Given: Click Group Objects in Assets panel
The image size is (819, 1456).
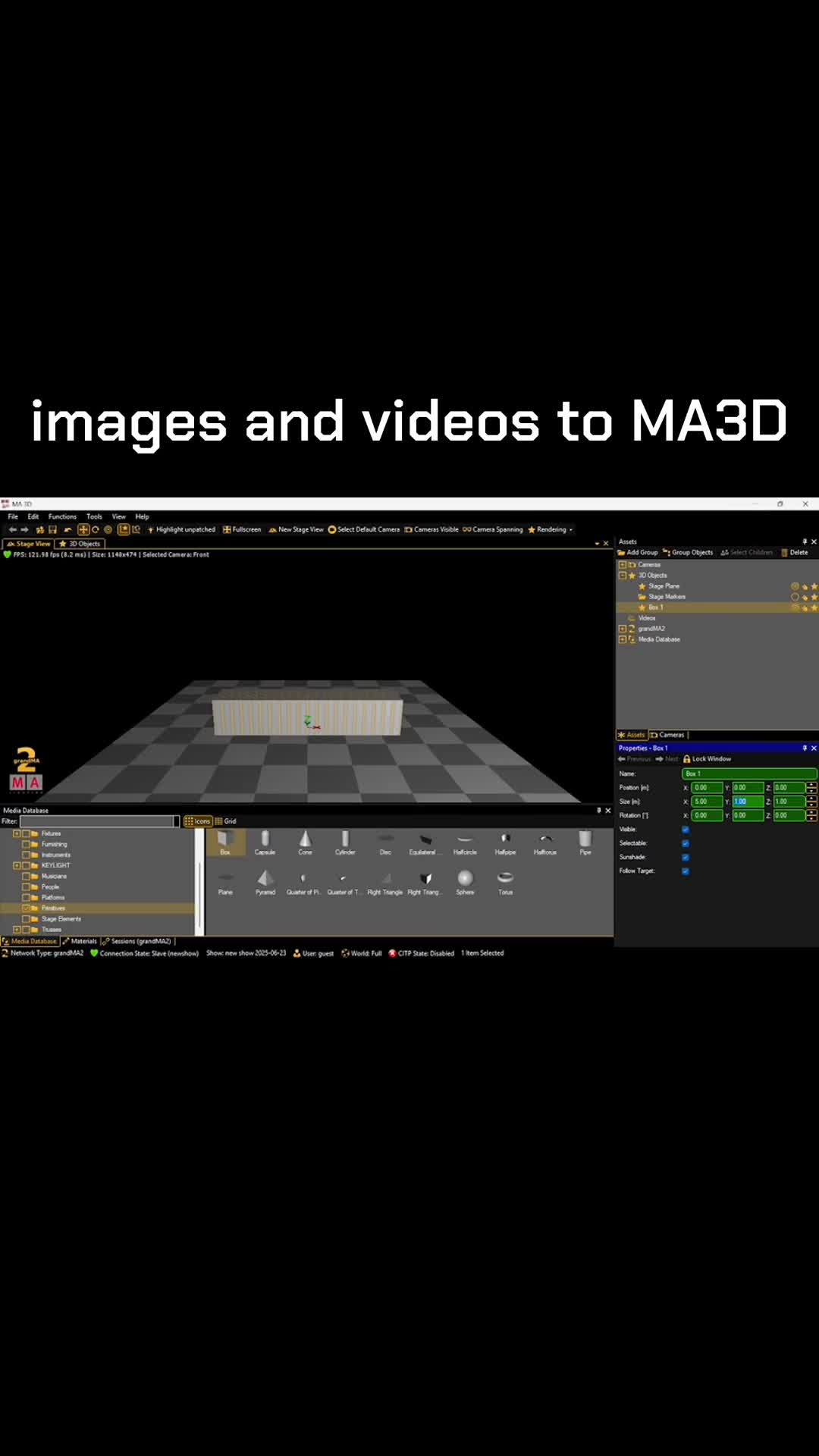Looking at the screenshot, I should pos(688,552).
